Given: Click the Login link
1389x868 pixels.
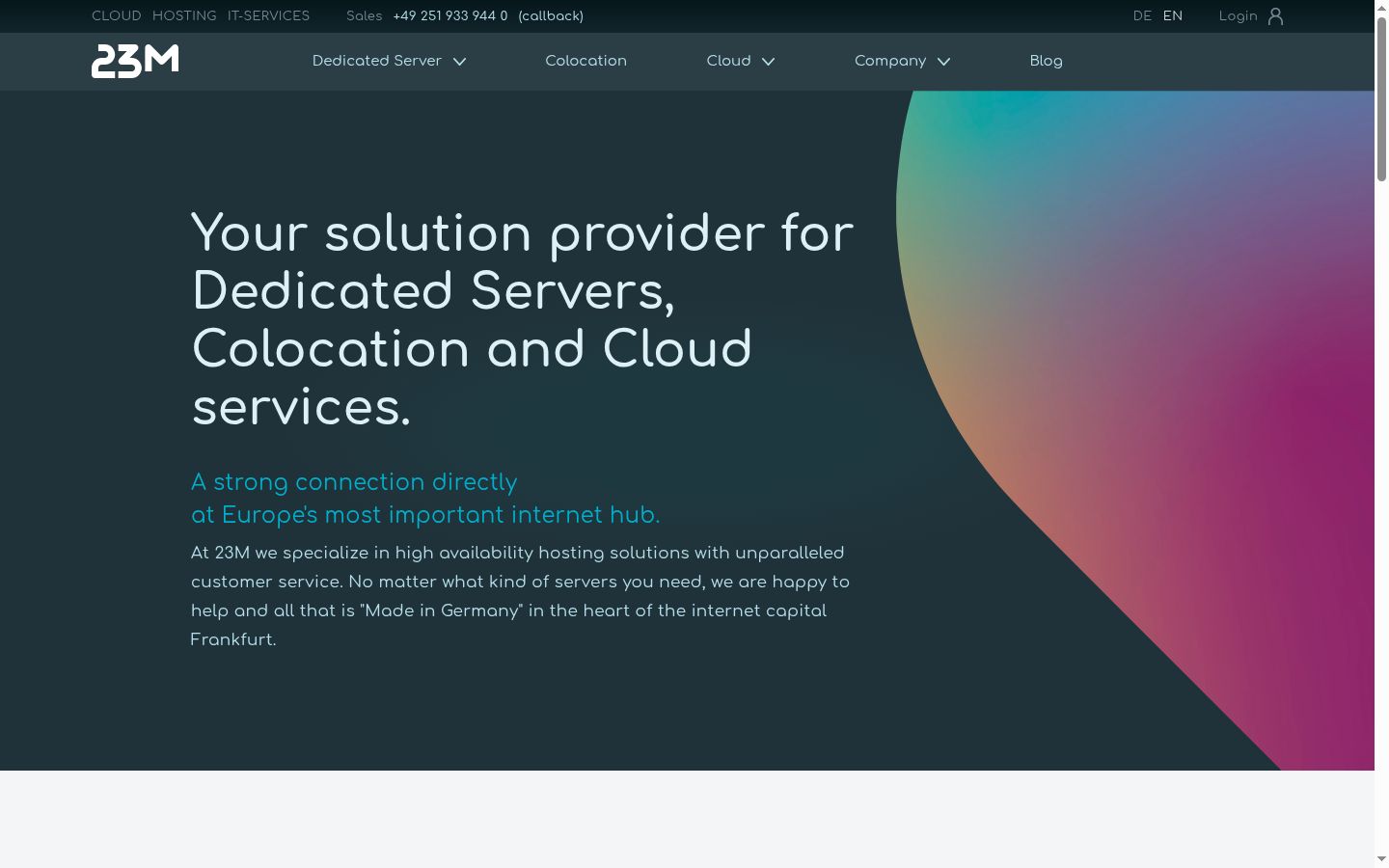Looking at the screenshot, I should [x=1238, y=16].
